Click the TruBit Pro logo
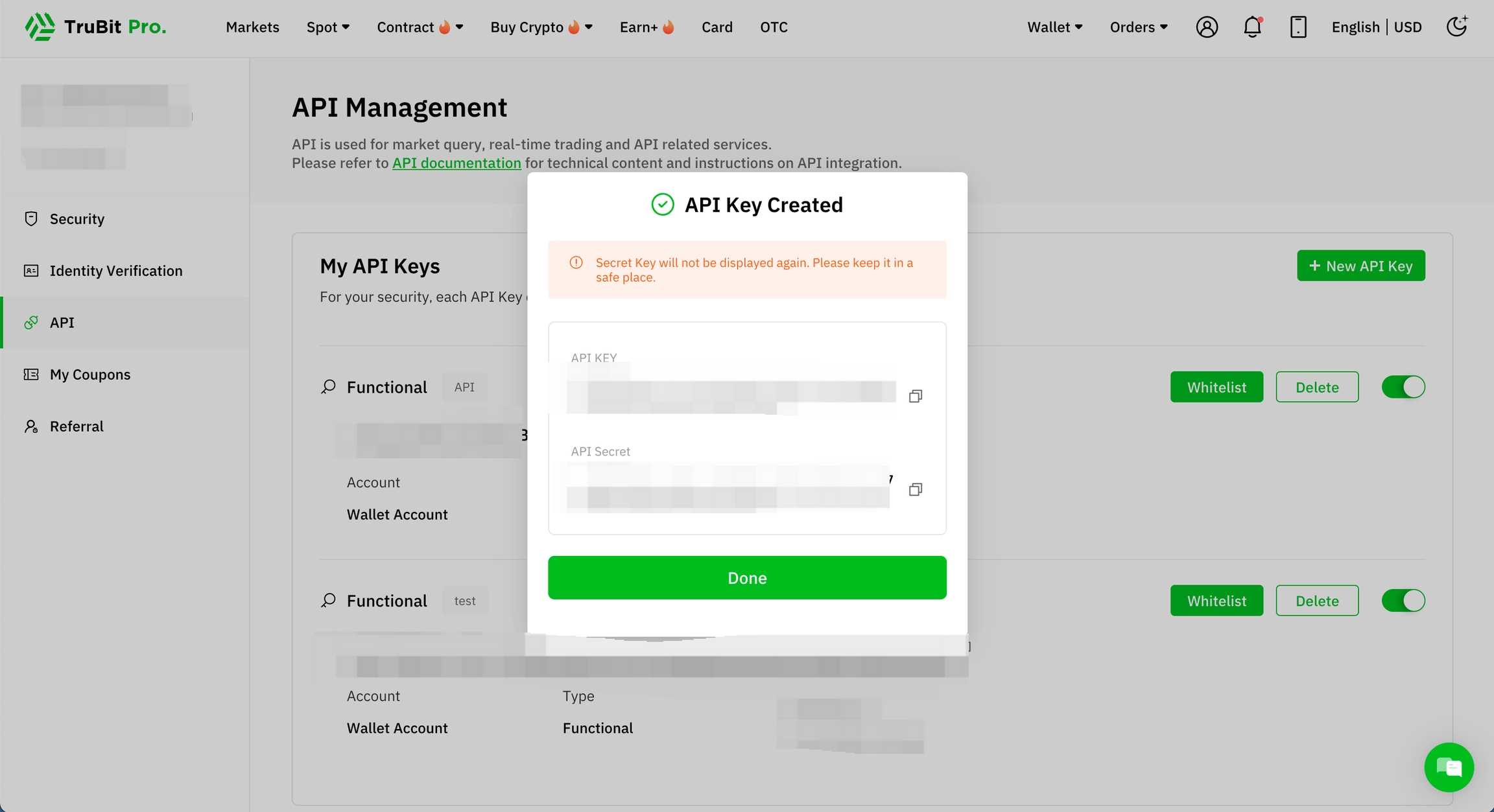The width and height of the screenshot is (1494, 812). tap(96, 27)
